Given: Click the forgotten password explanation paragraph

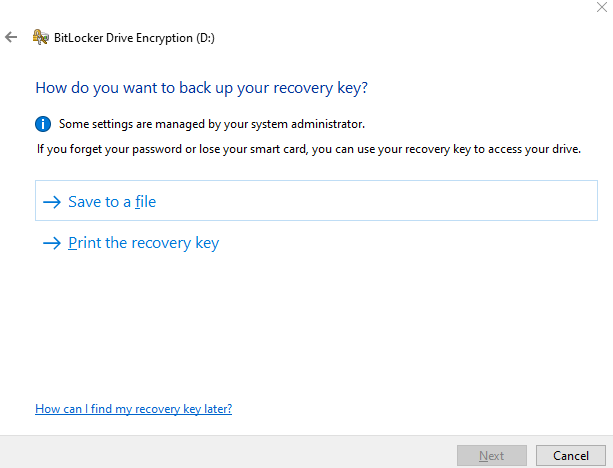Looking at the screenshot, I should (x=308, y=150).
